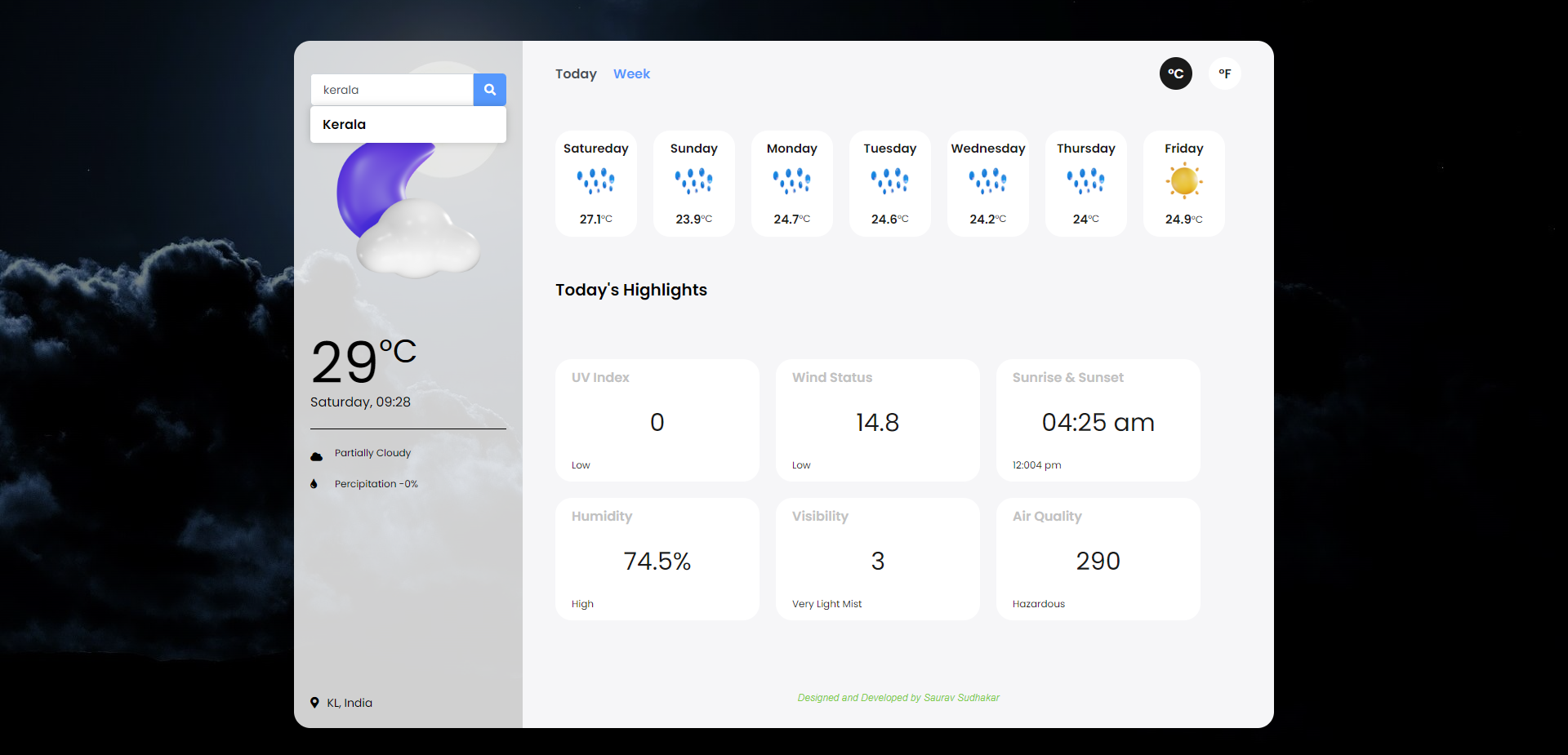Image resolution: width=1568 pixels, height=755 pixels.
Task: Click the Partially Cloudy condition text
Action: click(x=372, y=453)
